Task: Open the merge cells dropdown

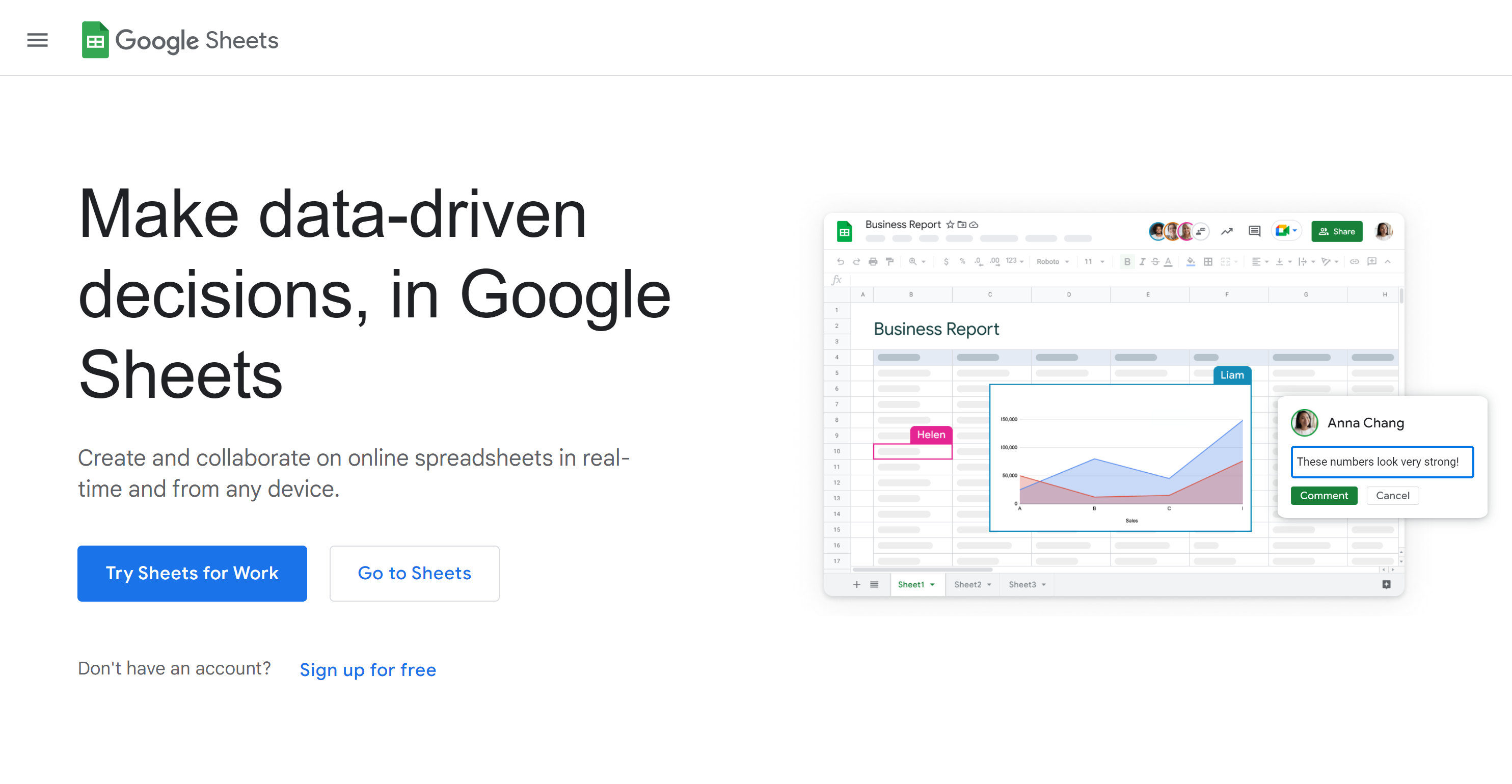Action: pyautogui.click(x=1229, y=262)
